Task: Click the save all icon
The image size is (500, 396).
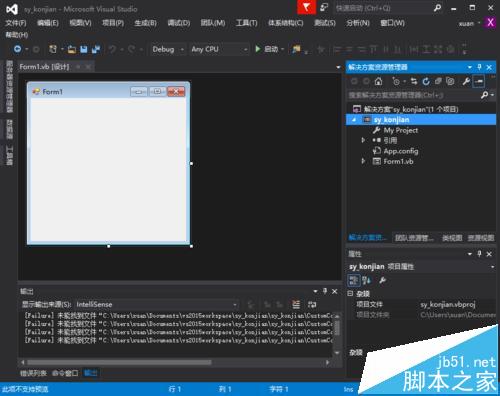Action: click(96, 50)
